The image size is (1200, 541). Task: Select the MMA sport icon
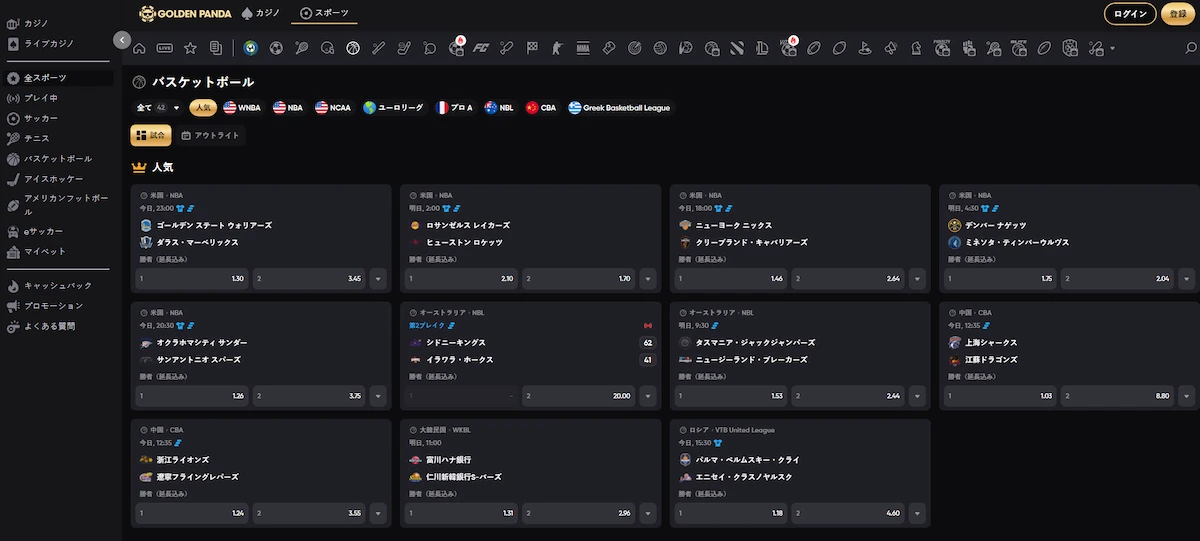[x=584, y=48]
